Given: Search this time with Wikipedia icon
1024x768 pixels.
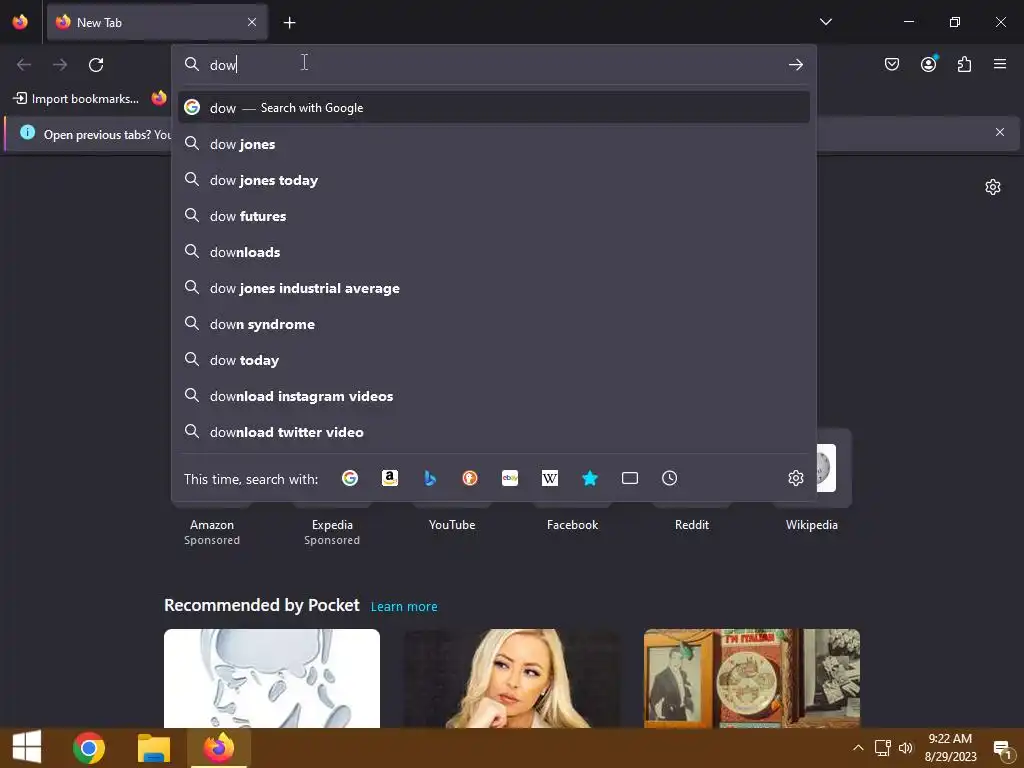Looking at the screenshot, I should pyautogui.click(x=550, y=478).
